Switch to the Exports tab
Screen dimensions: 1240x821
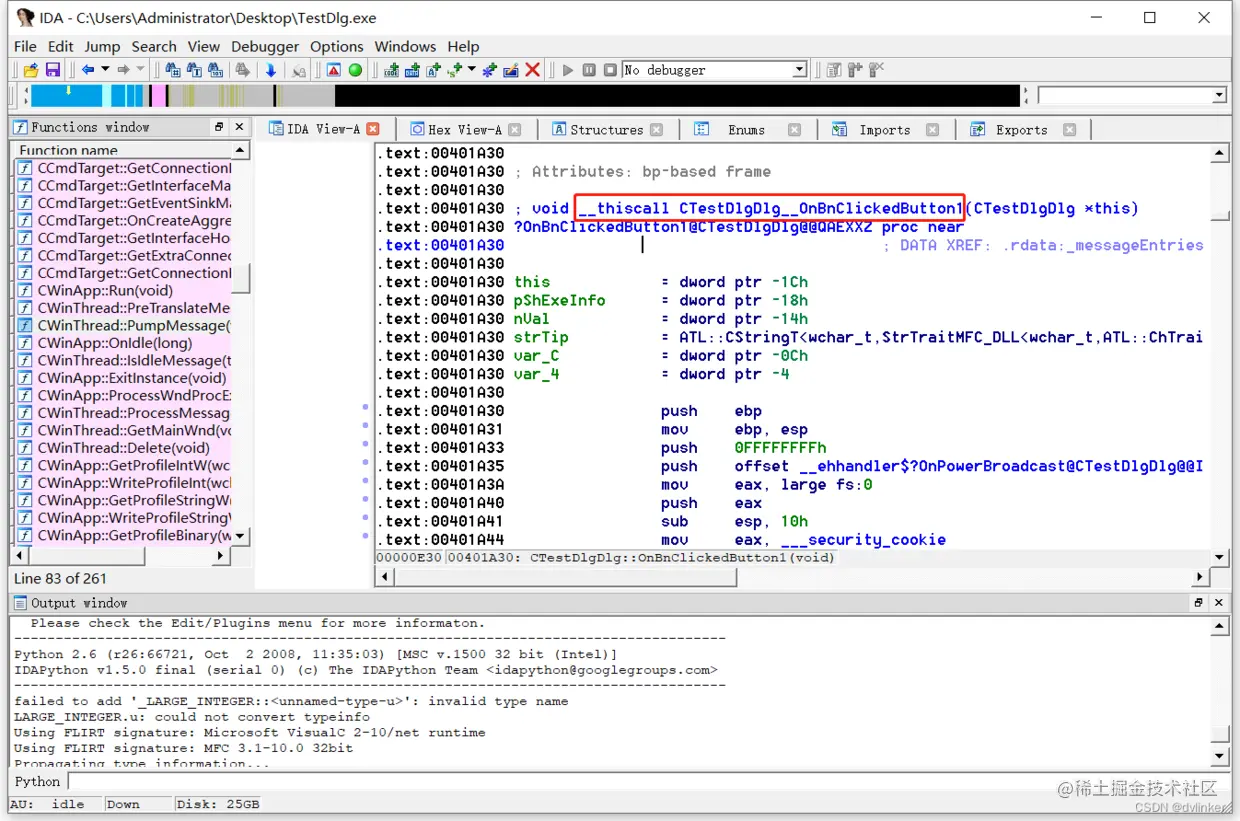click(1021, 129)
